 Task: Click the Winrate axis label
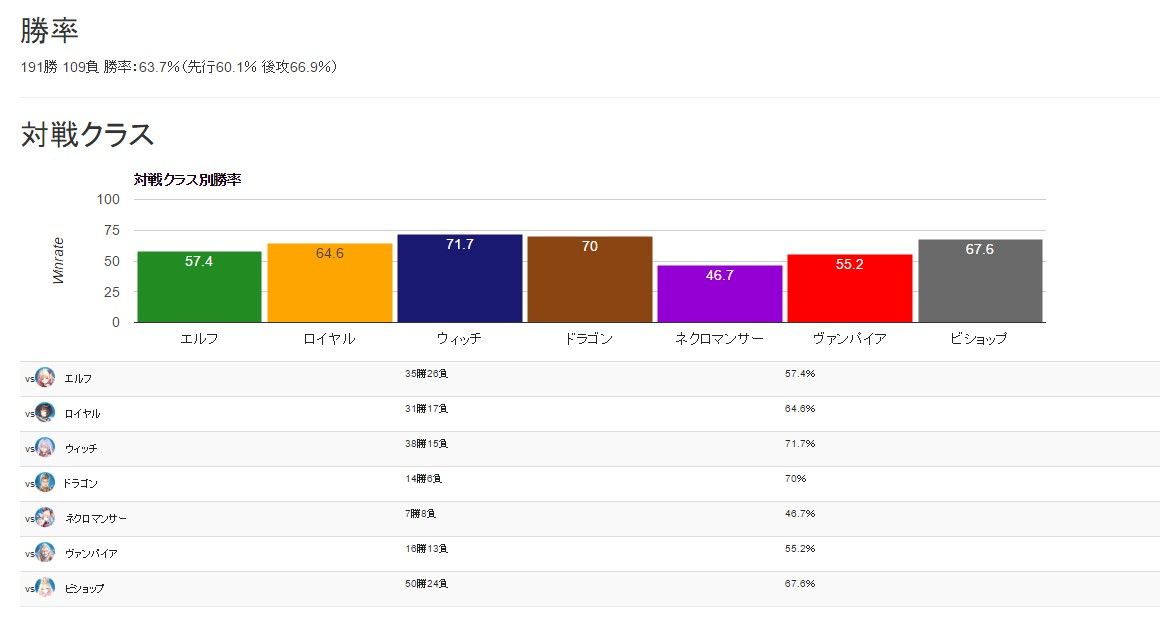point(58,260)
